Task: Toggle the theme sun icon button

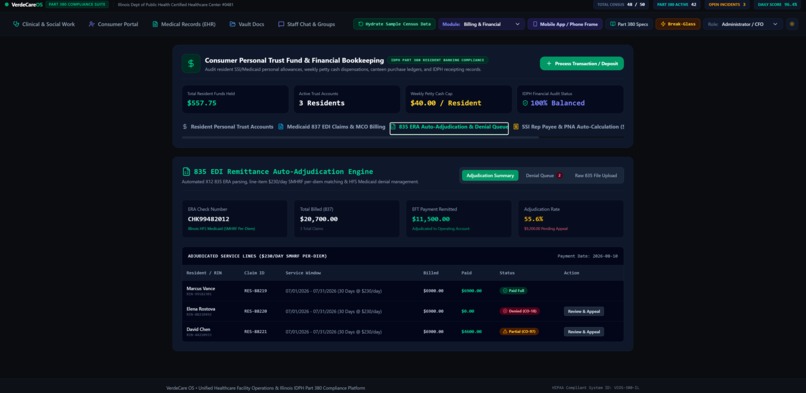Action: [x=792, y=24]
